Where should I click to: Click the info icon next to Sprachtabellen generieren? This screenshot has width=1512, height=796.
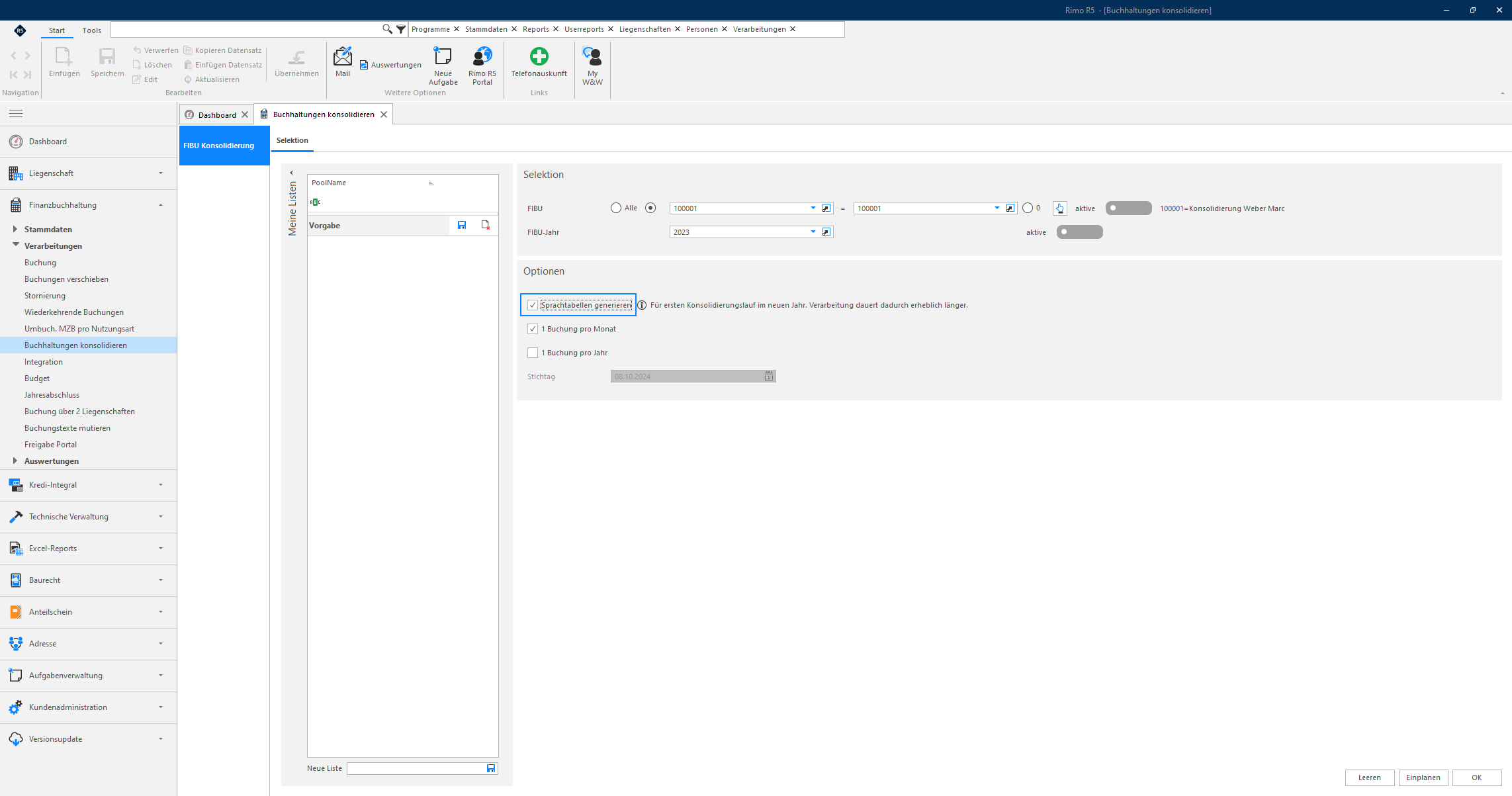(x=642, y=305)
